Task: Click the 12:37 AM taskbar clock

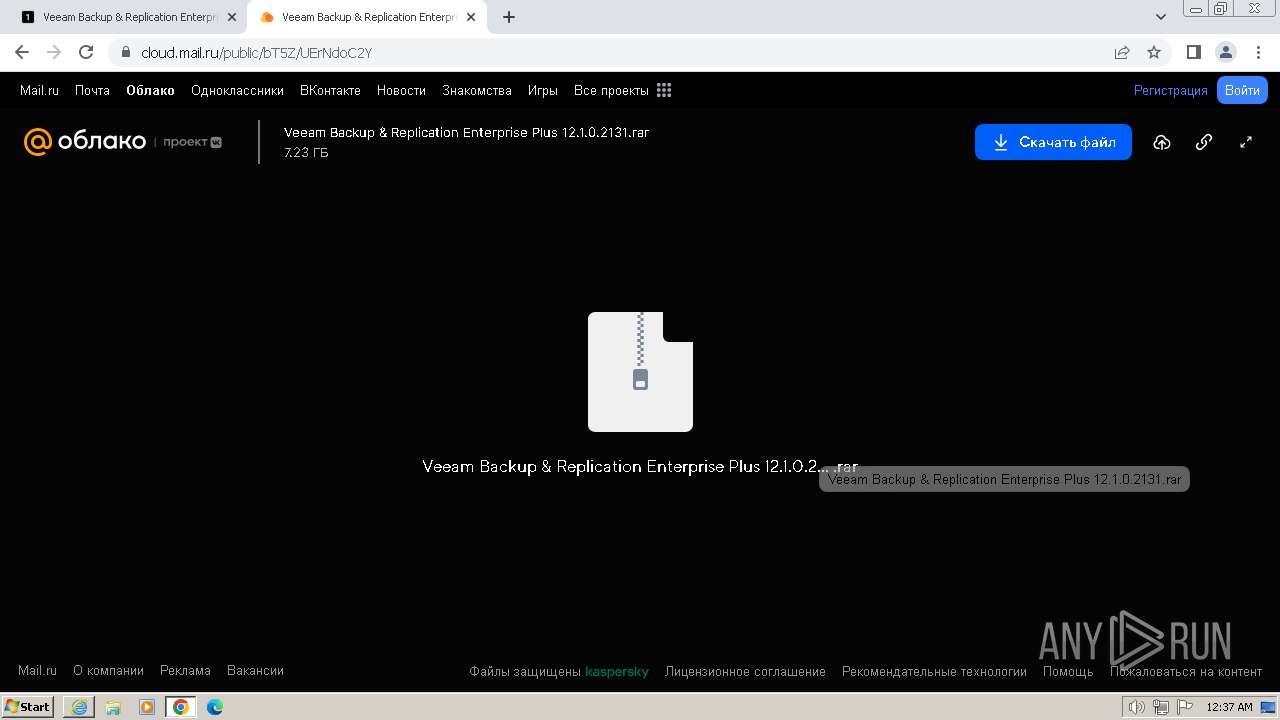Action: [x=1229, y=707]
